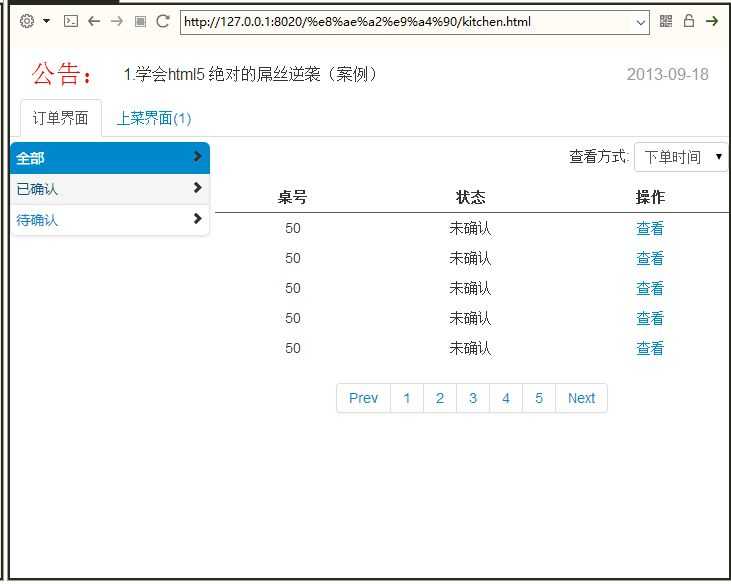
Task: Click the stop loading square icon
Action: tap(140, 21)
